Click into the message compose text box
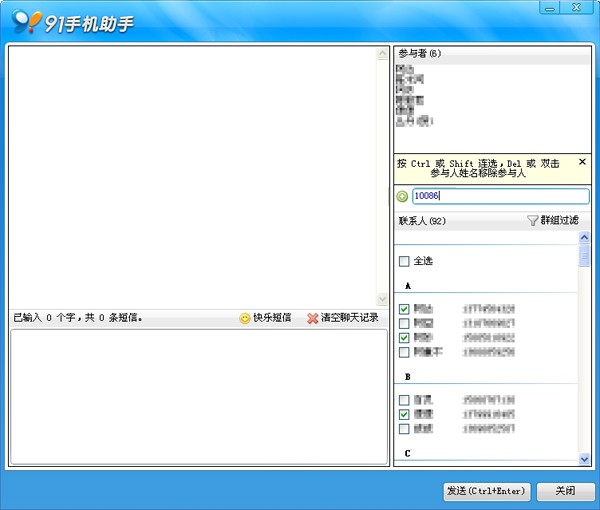This screenshot has height=510, width=600. (x=199, y=397)
